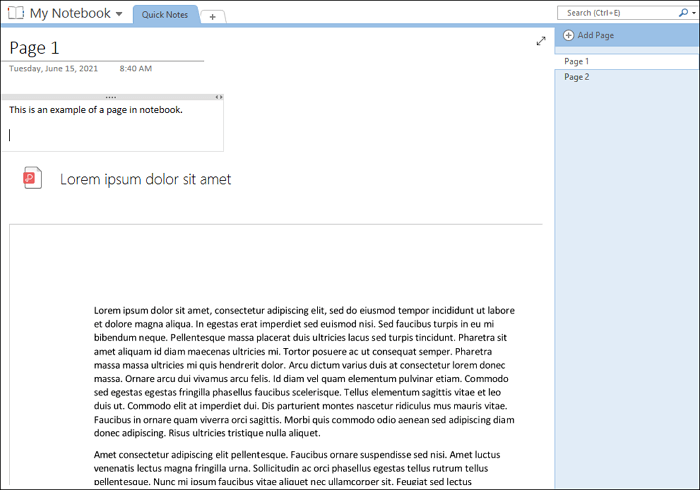Toggle full page view with diagonal arrows
The width and height of the screenshot is (700, 490).
coord(541,41)
